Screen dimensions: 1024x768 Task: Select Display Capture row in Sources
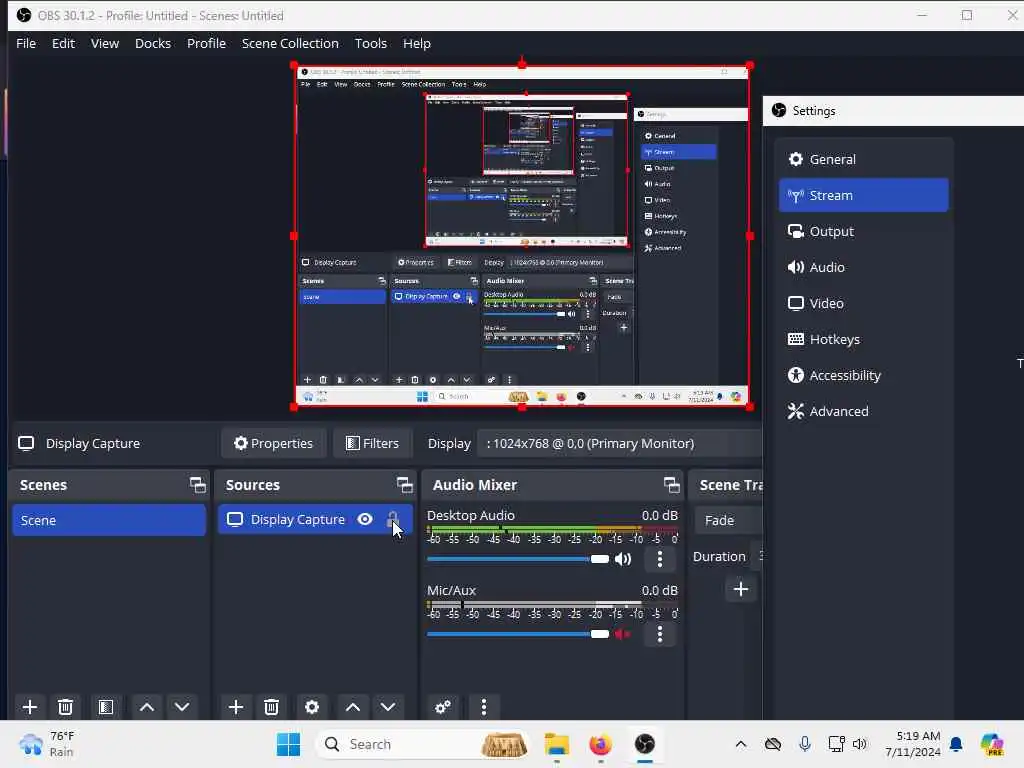tap(315, 519)
